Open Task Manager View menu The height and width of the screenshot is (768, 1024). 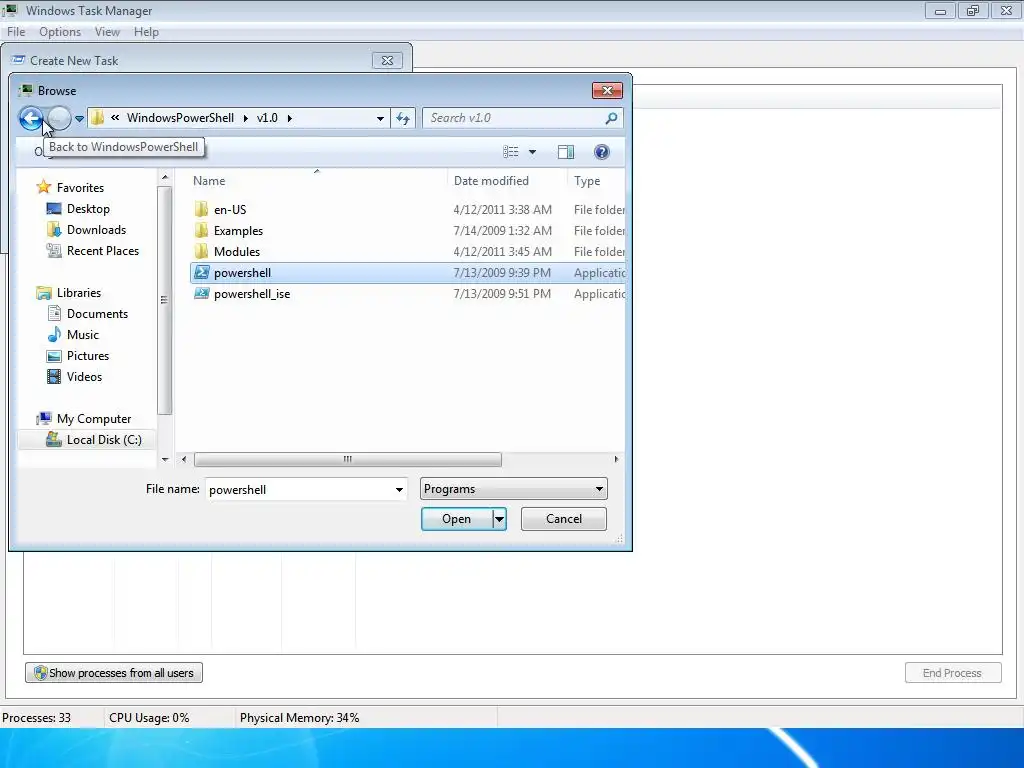coord(107,32)
